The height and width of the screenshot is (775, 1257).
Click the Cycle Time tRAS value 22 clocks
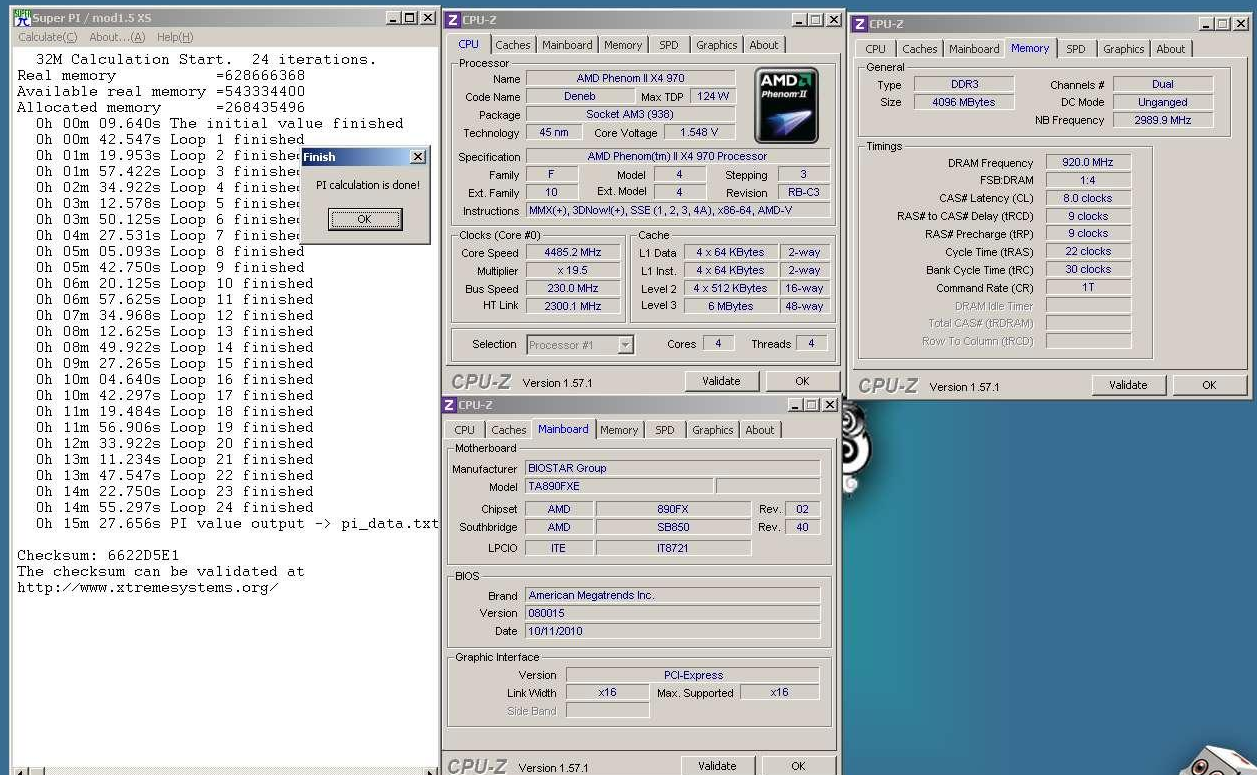tap(1088, 252)
